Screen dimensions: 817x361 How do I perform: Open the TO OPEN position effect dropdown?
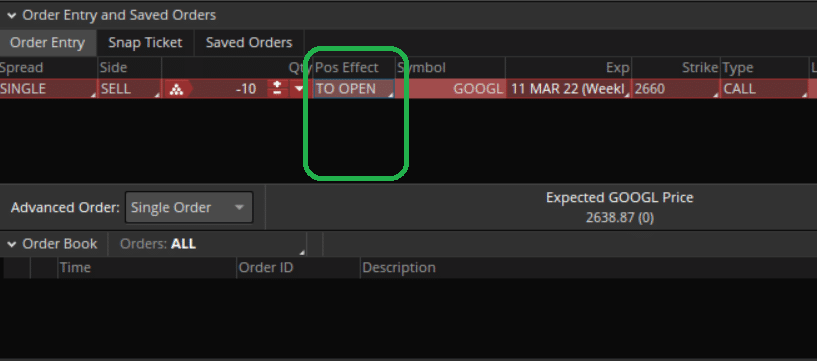[x=354, y=89]
